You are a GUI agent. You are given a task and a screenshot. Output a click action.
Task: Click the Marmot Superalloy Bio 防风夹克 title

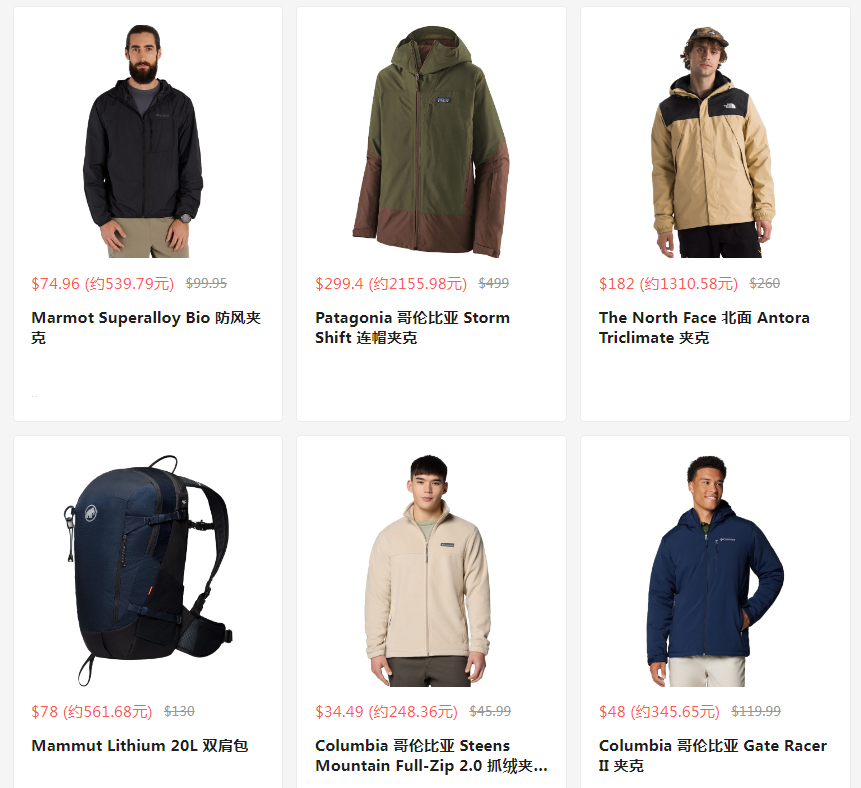[x=146, y=327]
